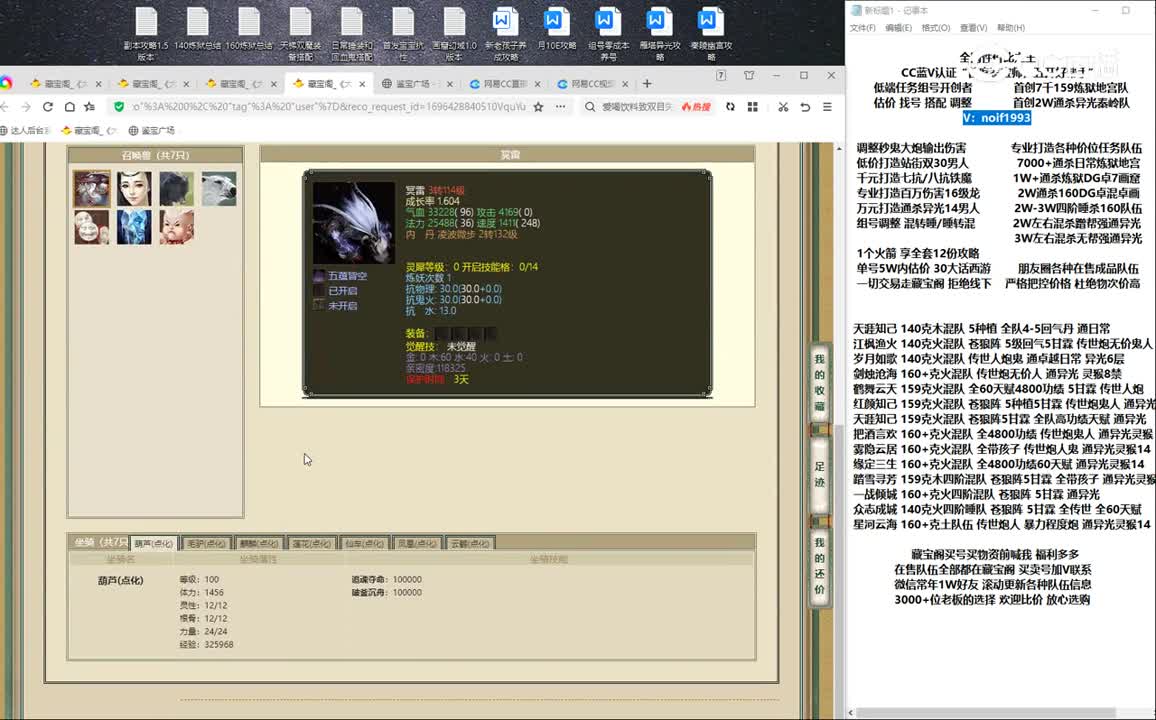1156x720 pixels.
Task: Open the 组号零成本养号 WPS document
Action: pos(607,35)
